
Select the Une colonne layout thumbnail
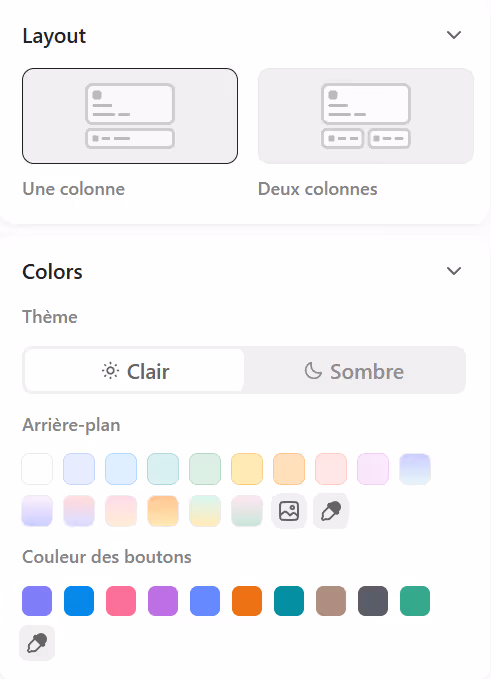[130, 116]
